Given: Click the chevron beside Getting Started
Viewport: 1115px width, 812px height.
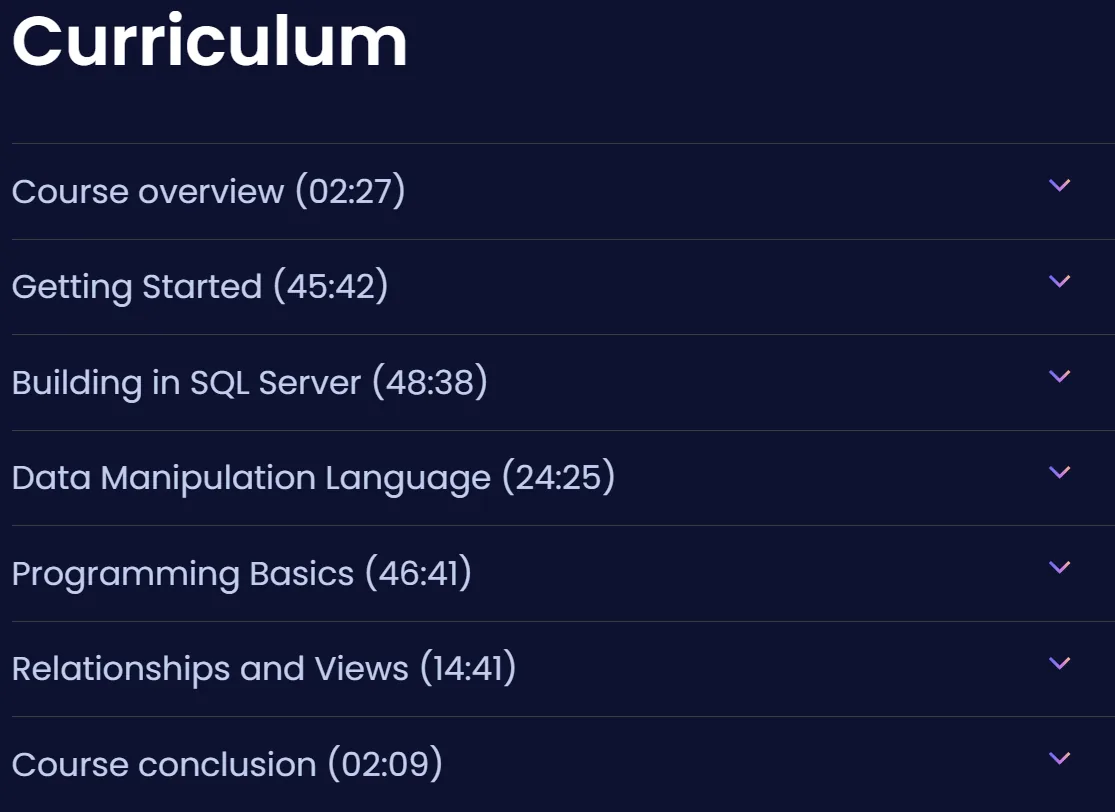Looking at the screenshot, I should pyautogui.click(x=1060, y=282).
